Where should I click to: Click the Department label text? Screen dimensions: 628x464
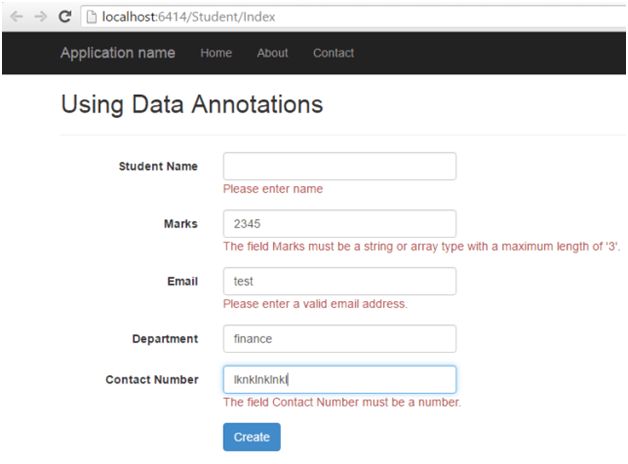click(165, 339)
